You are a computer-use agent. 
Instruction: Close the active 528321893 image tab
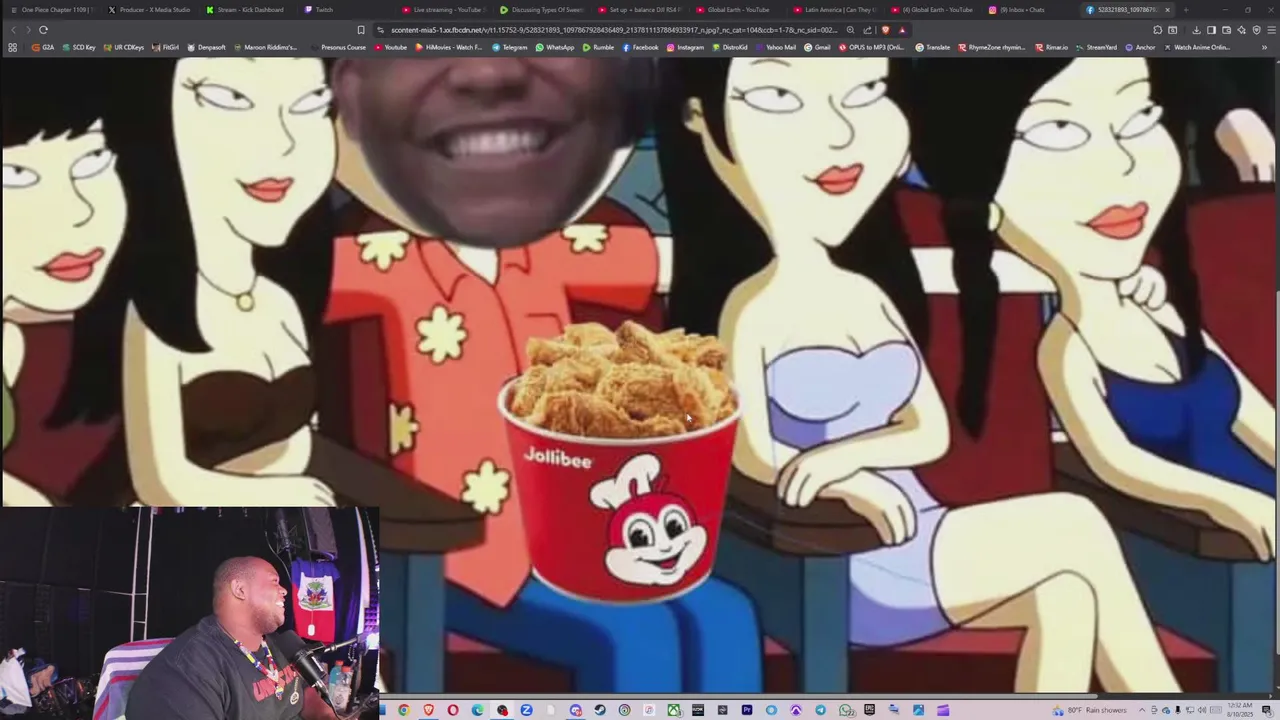pos(1168,10)
